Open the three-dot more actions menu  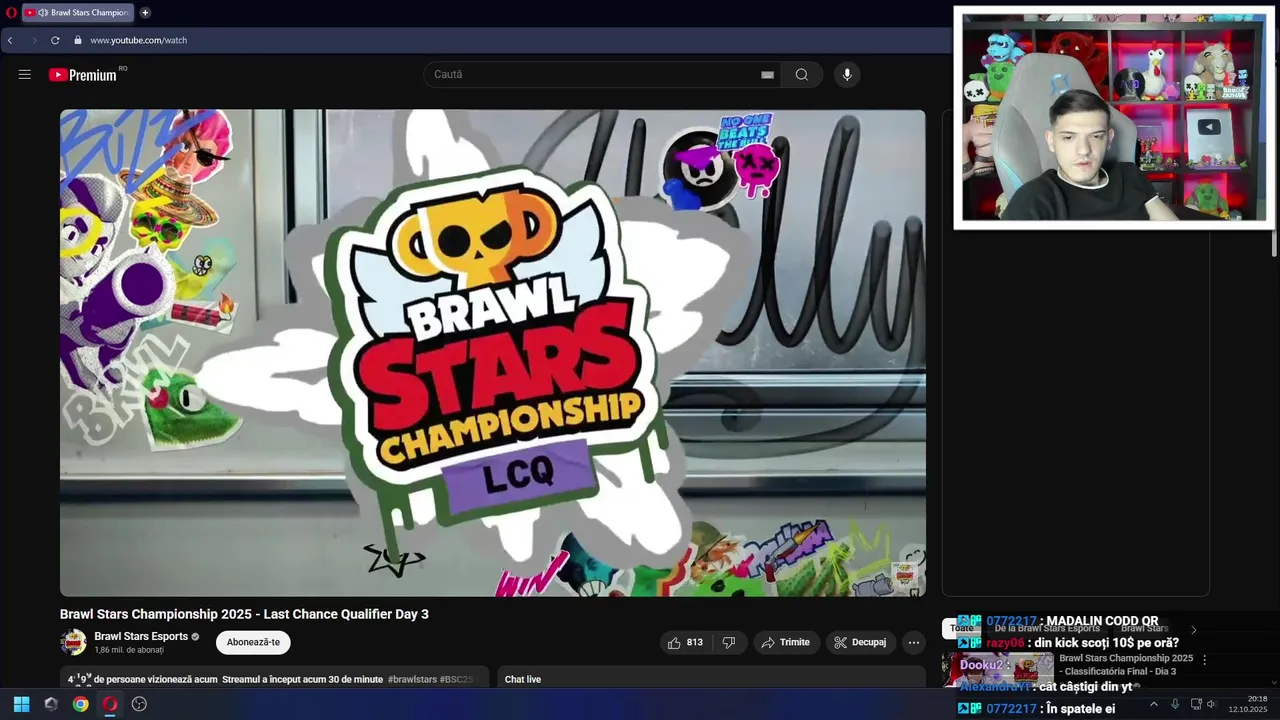tap(913, 642)
